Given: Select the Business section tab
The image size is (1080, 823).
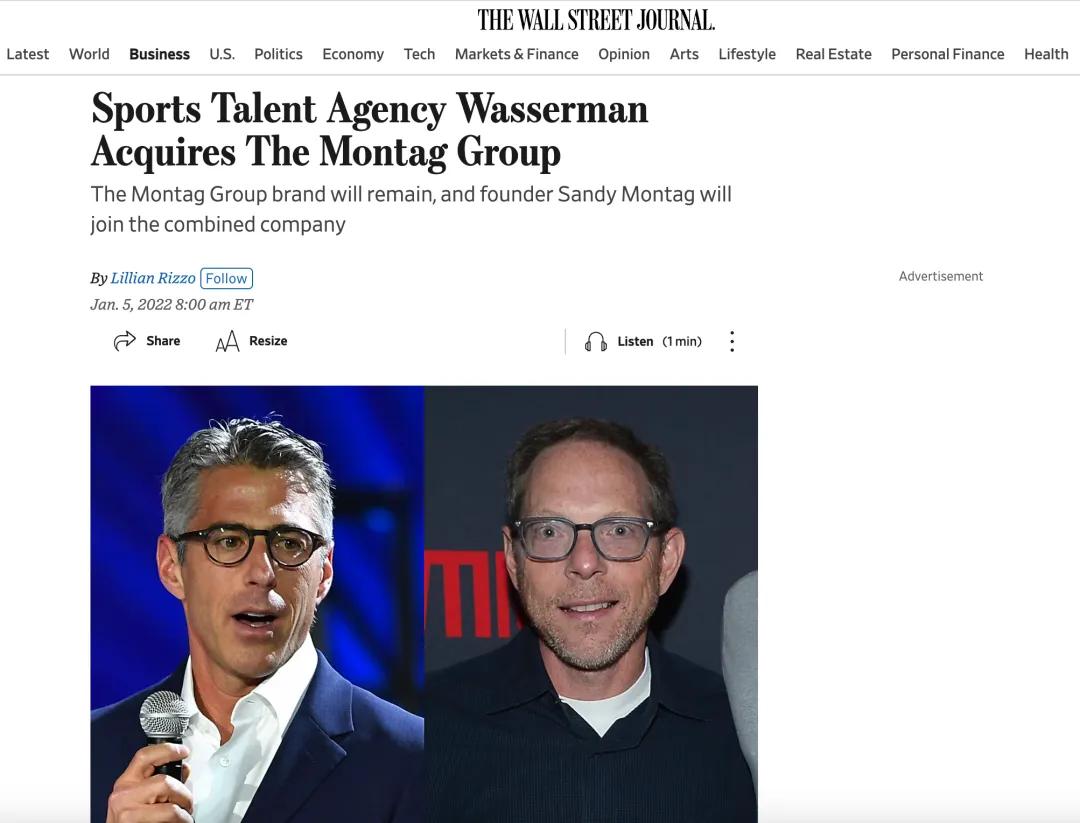Looking at the screenshot, I should coord(159,54).
